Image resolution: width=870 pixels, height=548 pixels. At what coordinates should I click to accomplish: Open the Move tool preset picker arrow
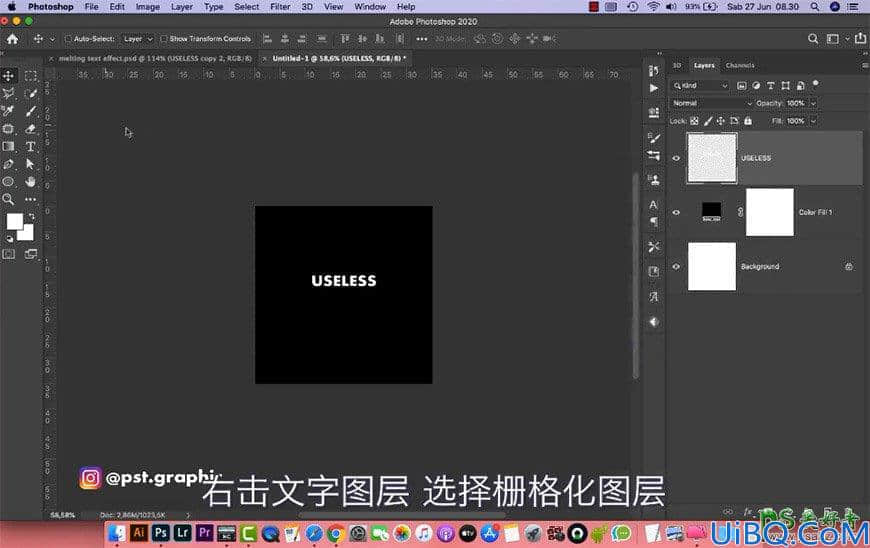point(52,39)
